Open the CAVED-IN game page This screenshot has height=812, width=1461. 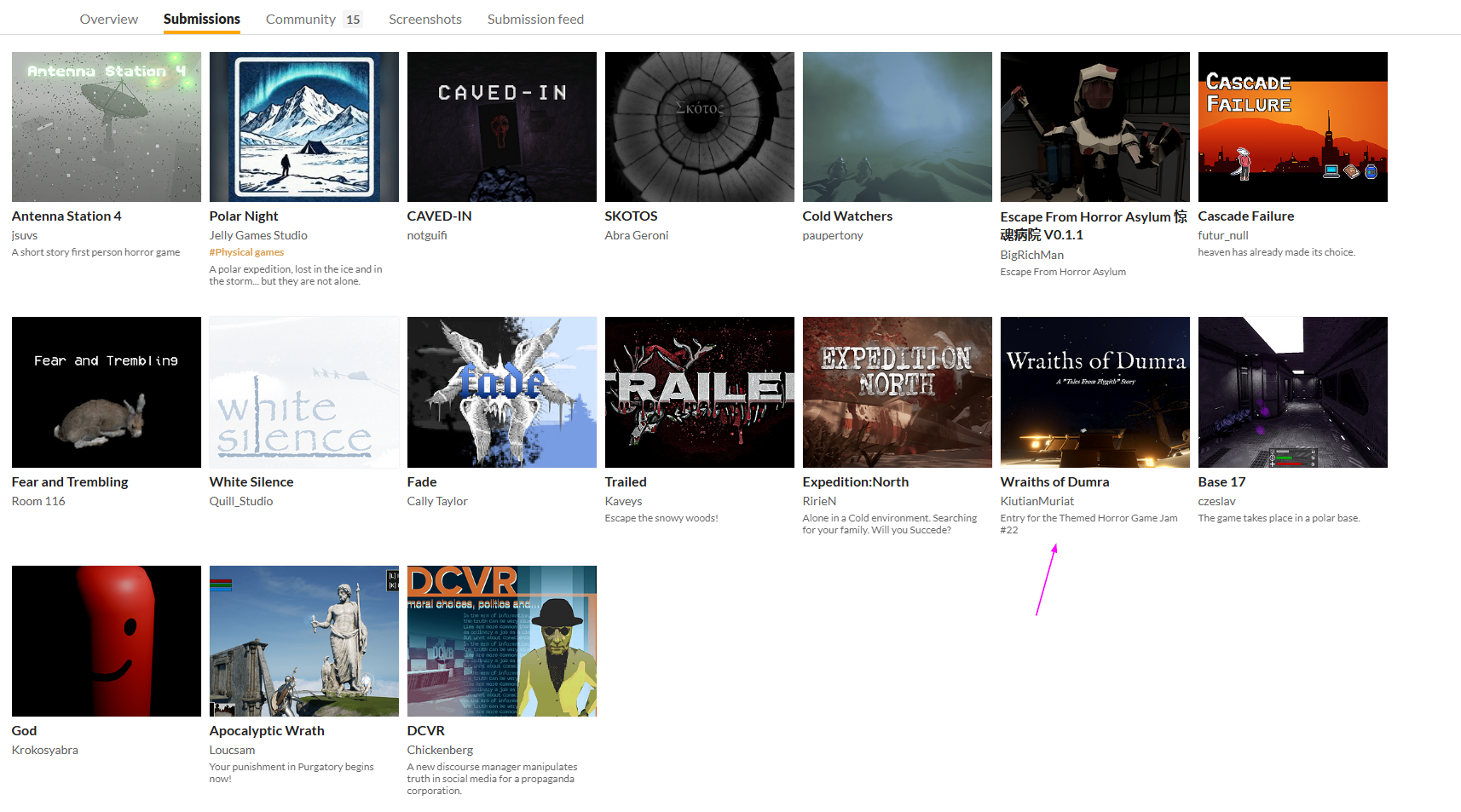click(439, 216)
